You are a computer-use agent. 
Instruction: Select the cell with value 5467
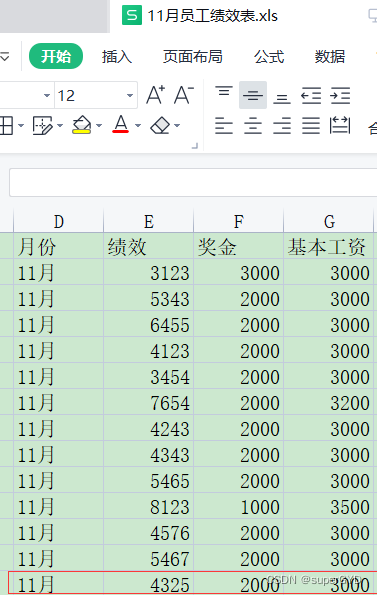click(x=149, y=558)
